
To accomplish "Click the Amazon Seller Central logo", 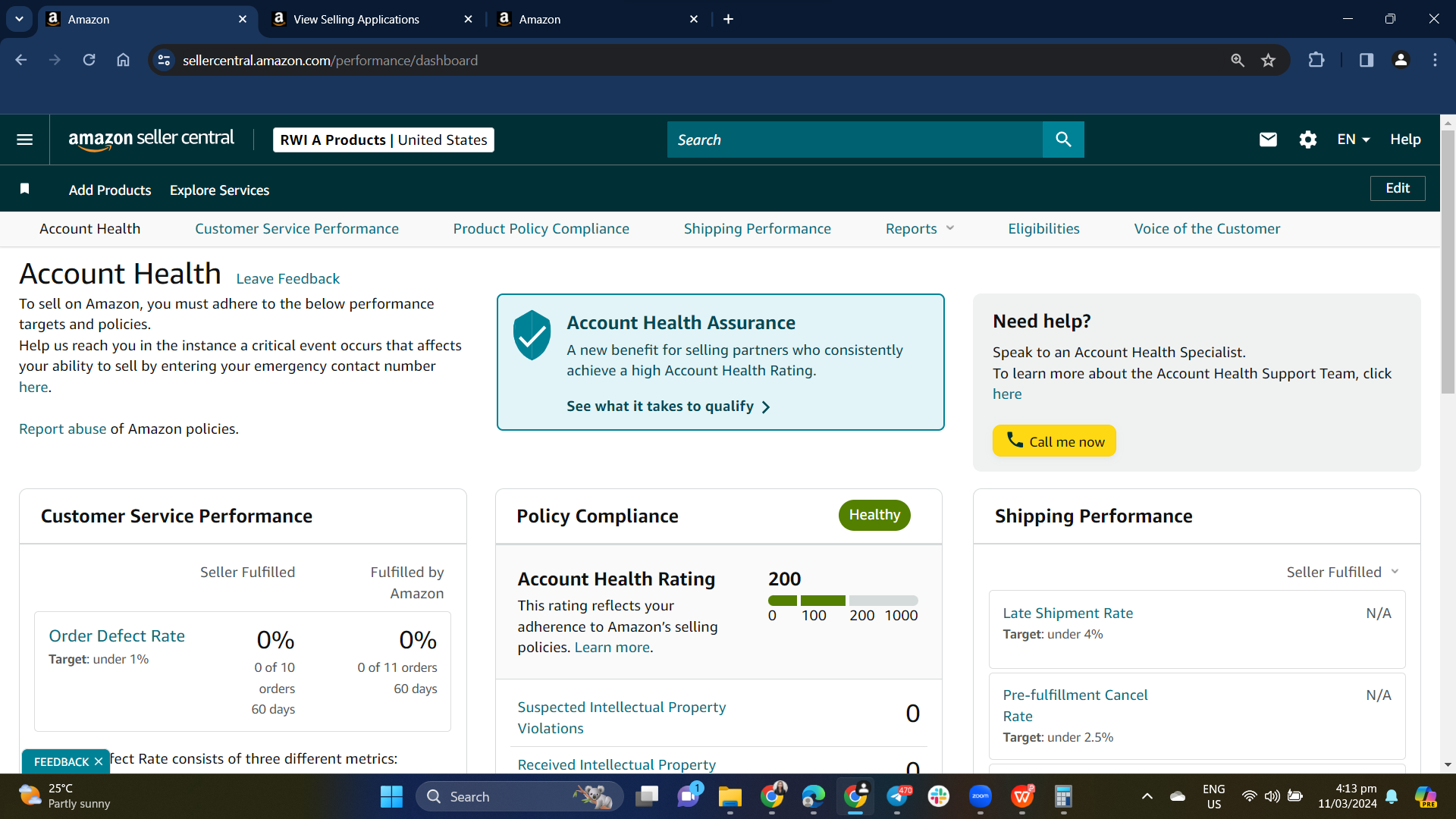I will tap(152, 140).
